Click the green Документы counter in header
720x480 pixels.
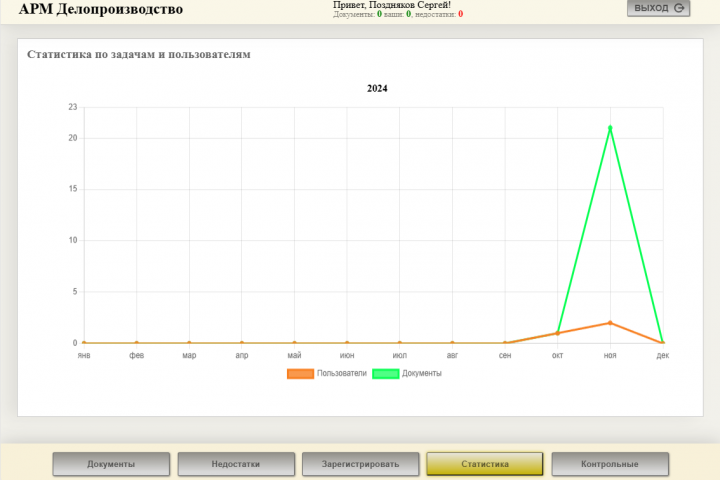point(379,14)
